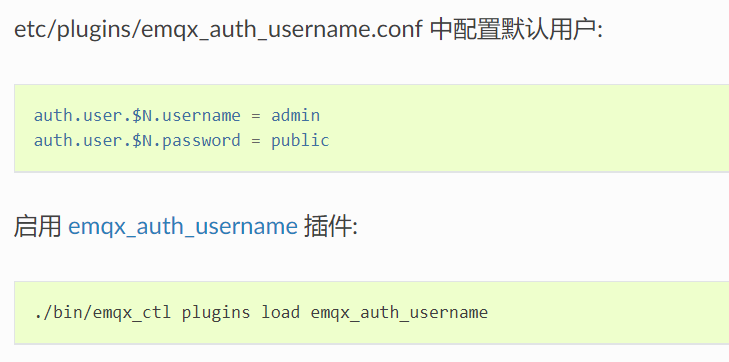The height and width of the screenshot is (362, 729).
Task: Click the word "启用" before the link
Action: coord(38,227)
